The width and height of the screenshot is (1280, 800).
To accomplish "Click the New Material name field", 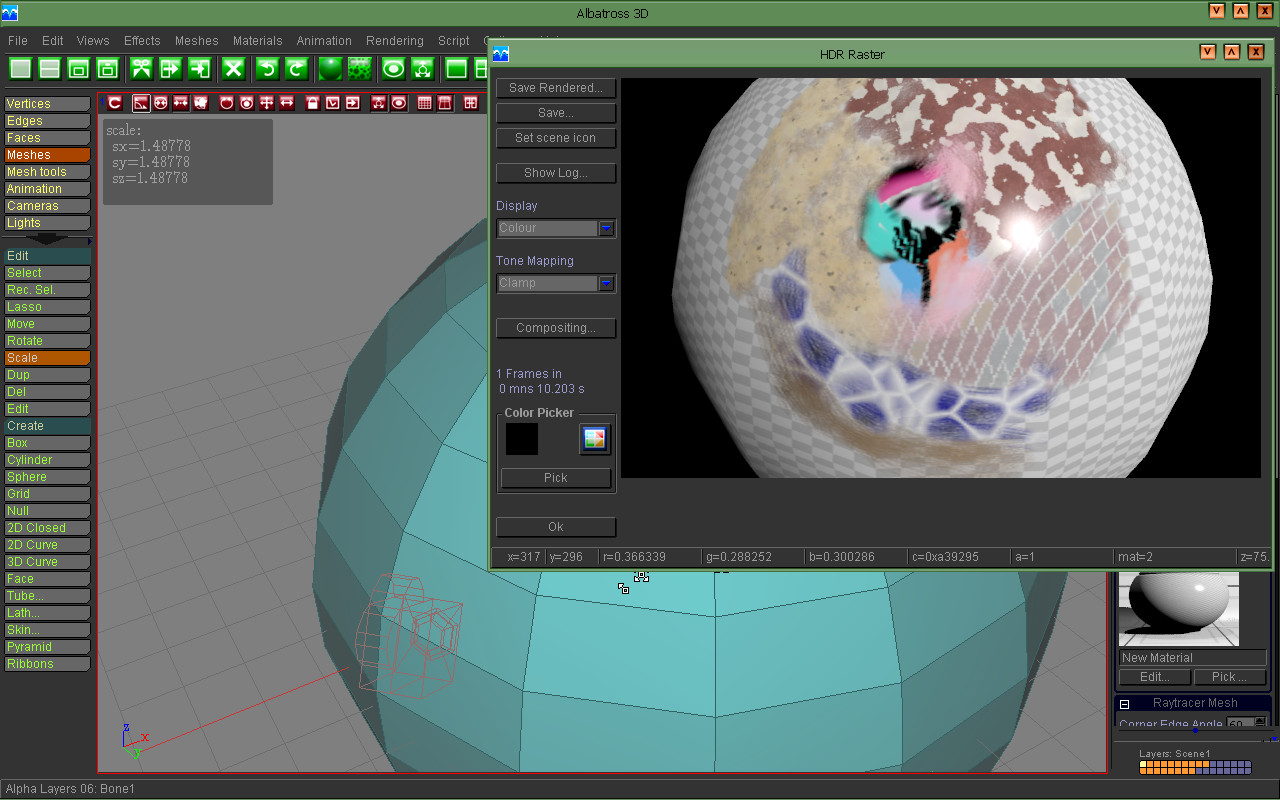I will [x=1193, y=658].
